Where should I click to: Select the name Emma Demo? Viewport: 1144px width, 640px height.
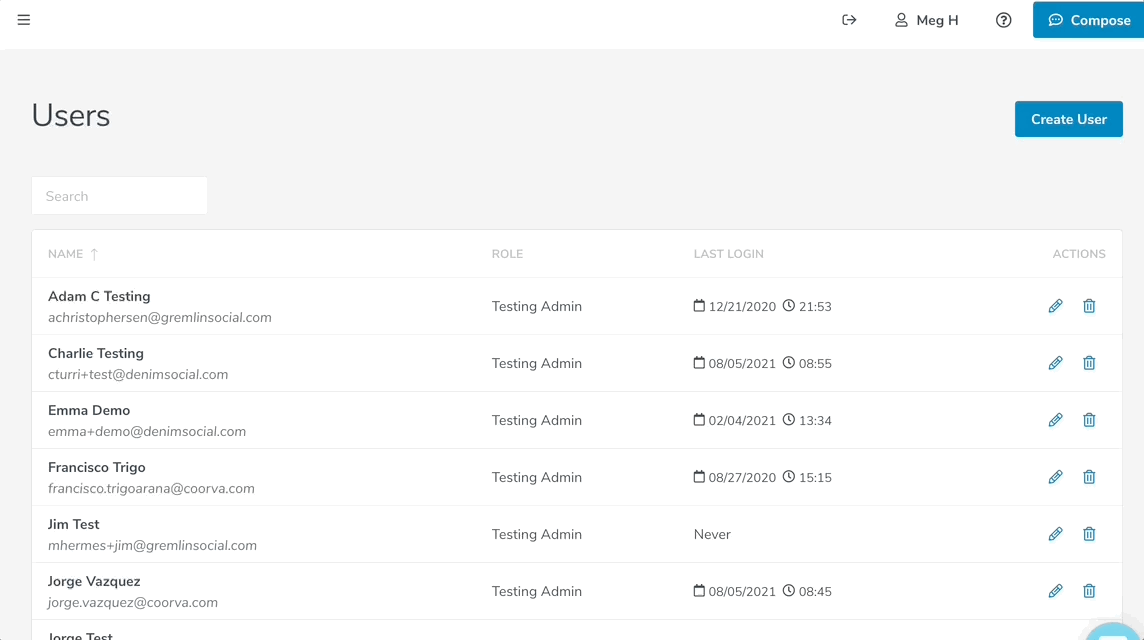tap(89, 410)
